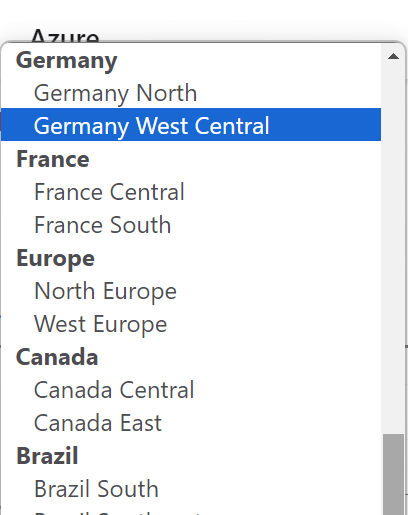Click the France group header
408x515 pixels.
point(53,159)
